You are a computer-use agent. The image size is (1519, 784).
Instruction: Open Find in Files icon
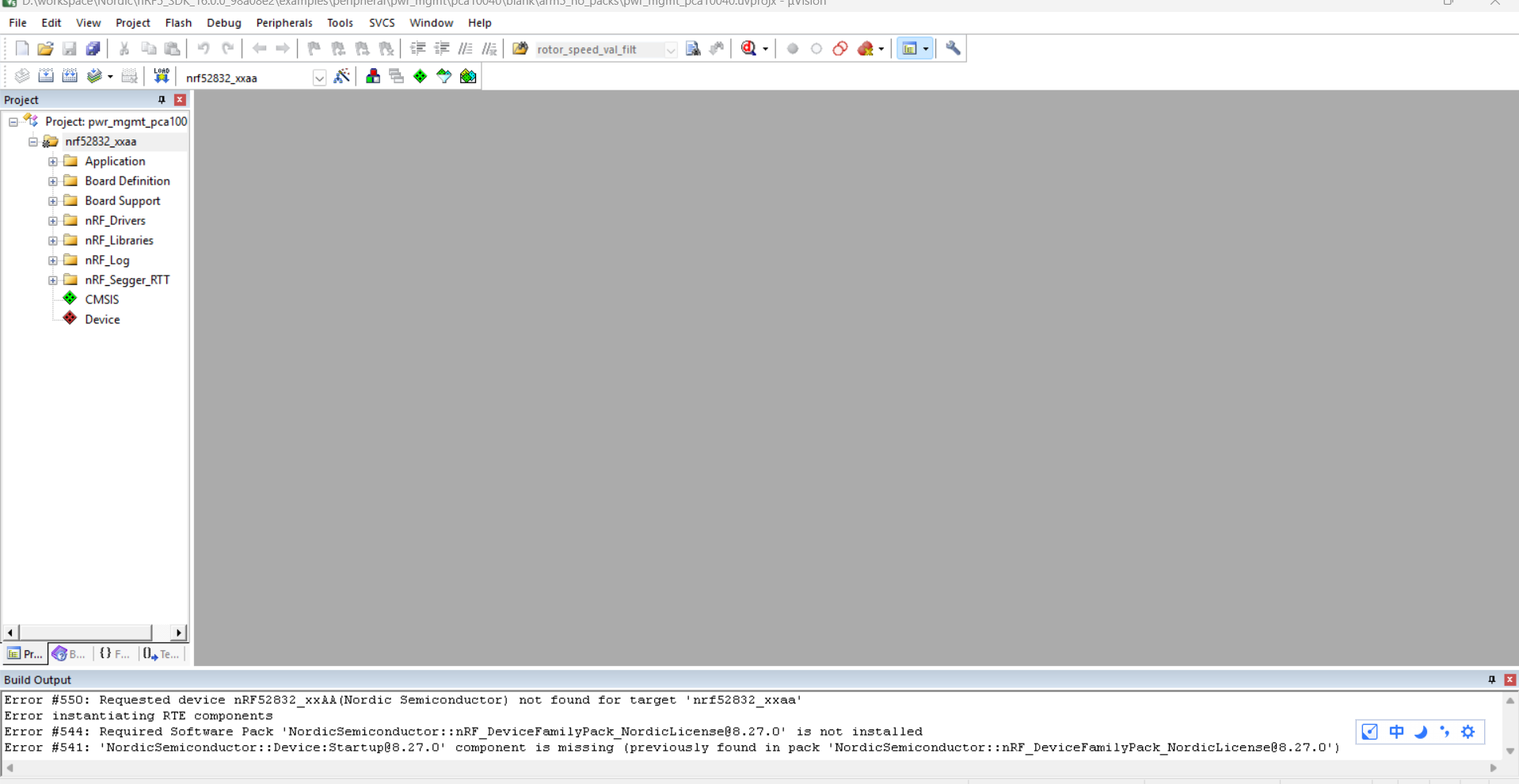pyautogui.click(x=520, y=48)
